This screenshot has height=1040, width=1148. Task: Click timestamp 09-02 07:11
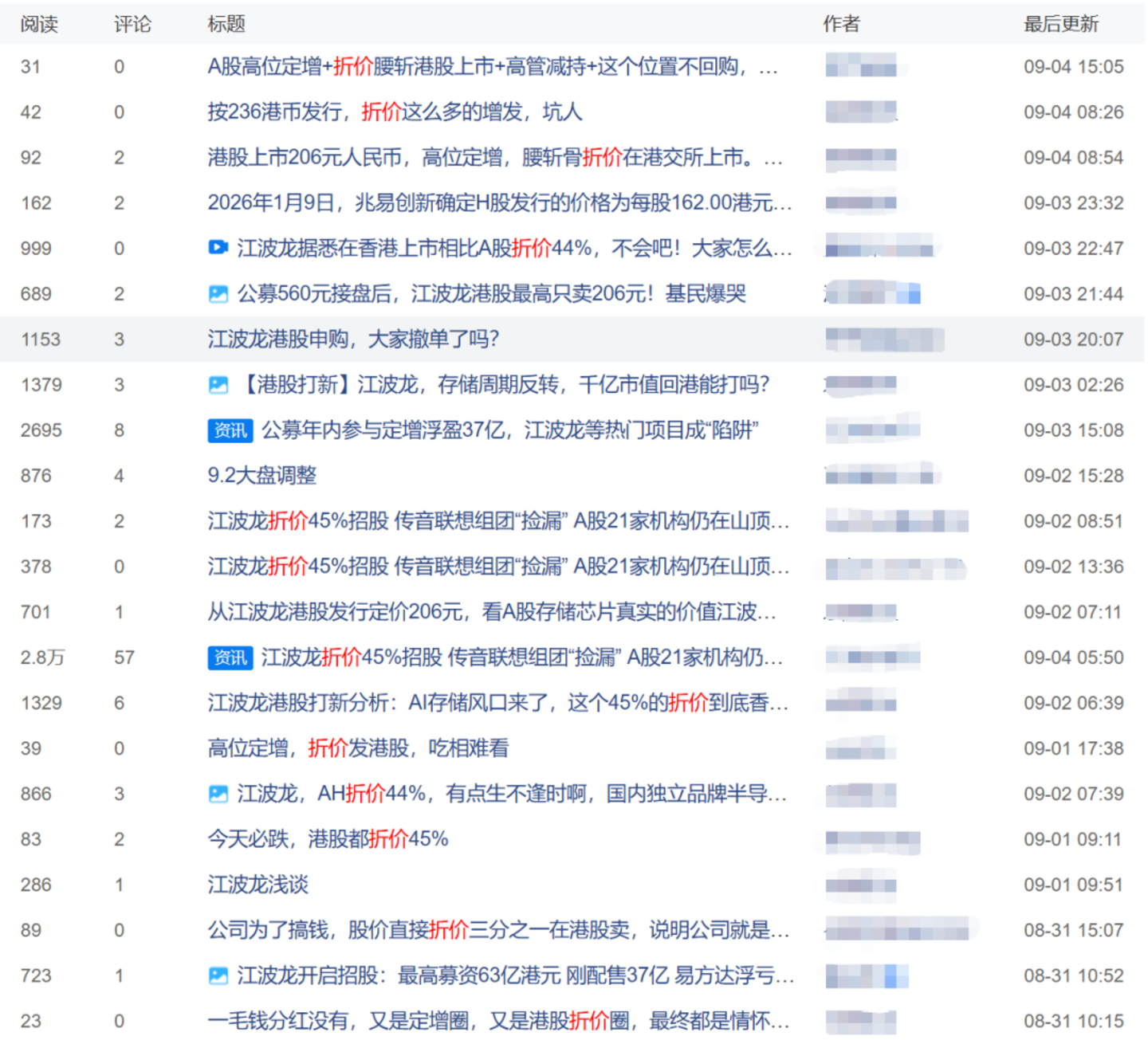coord(1073,612)
